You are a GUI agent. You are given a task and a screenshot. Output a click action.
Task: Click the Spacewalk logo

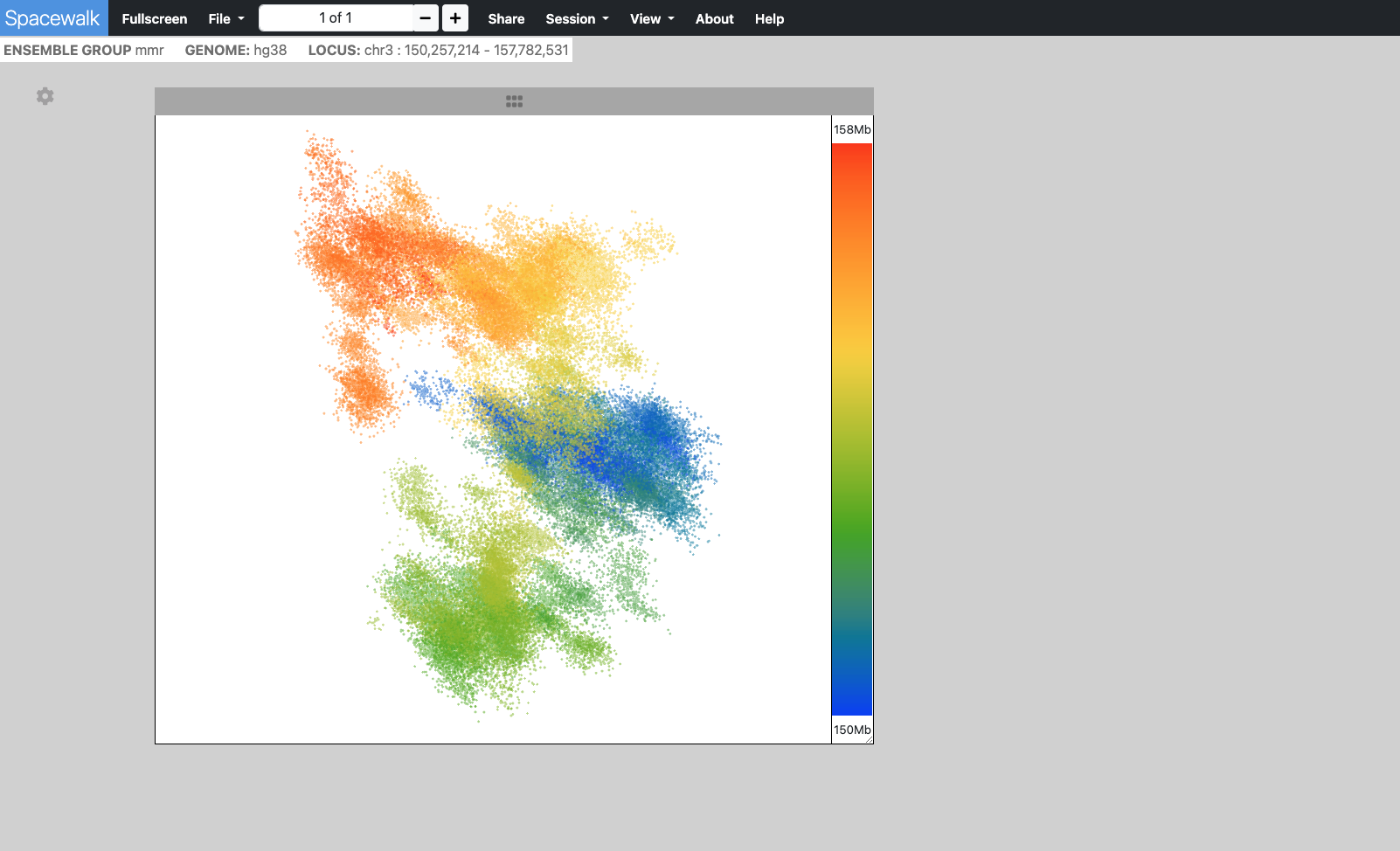pyautogui.click(x=52, y=18)
